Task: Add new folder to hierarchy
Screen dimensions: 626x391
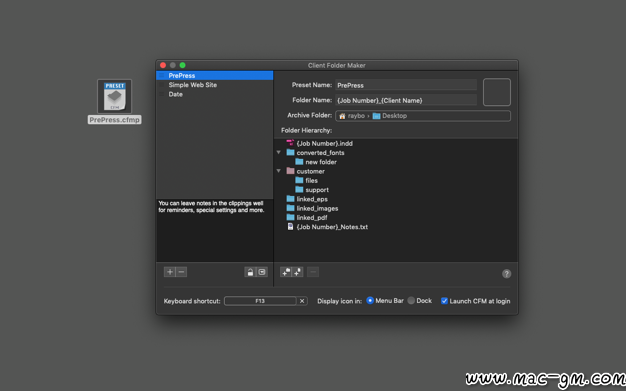Action: click(286, 272)
